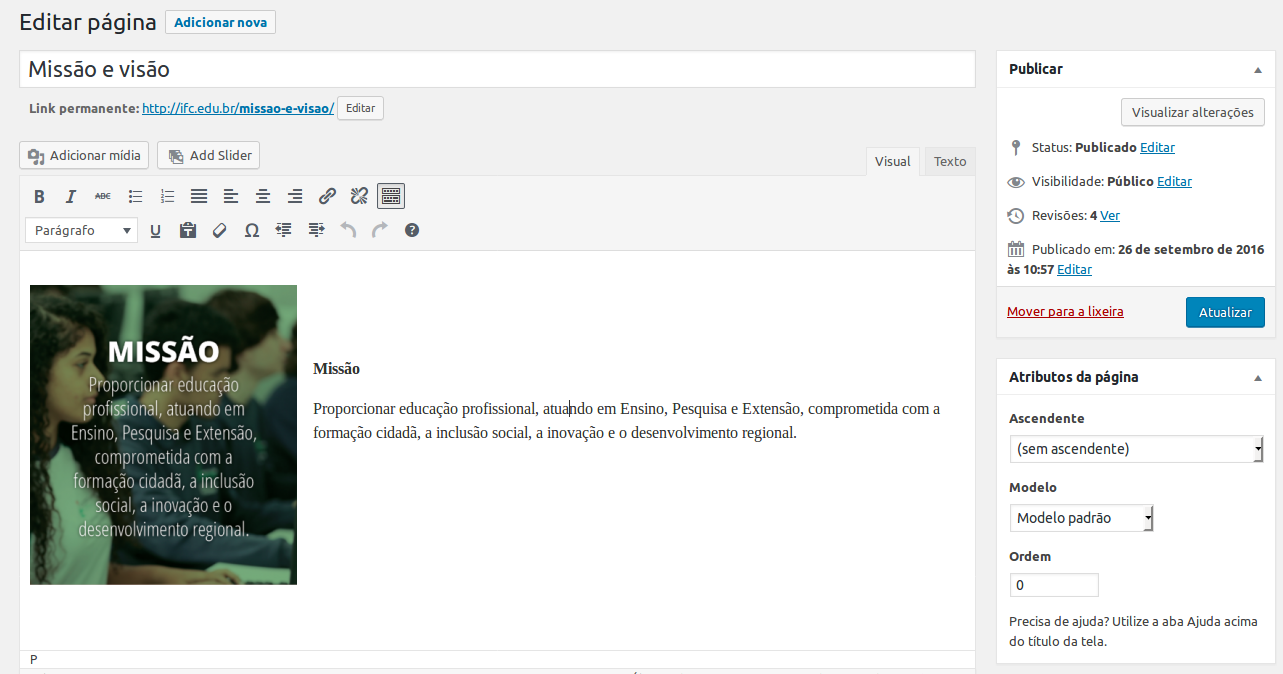Select the Missão image in the editor
This screenshot has height=674, width=1283.
click(163, 434)
